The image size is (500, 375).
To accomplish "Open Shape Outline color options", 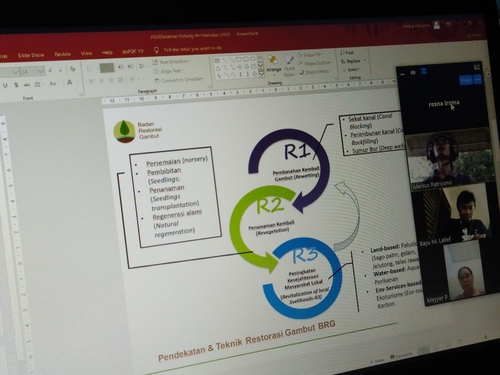I will [x=314, y=63].
